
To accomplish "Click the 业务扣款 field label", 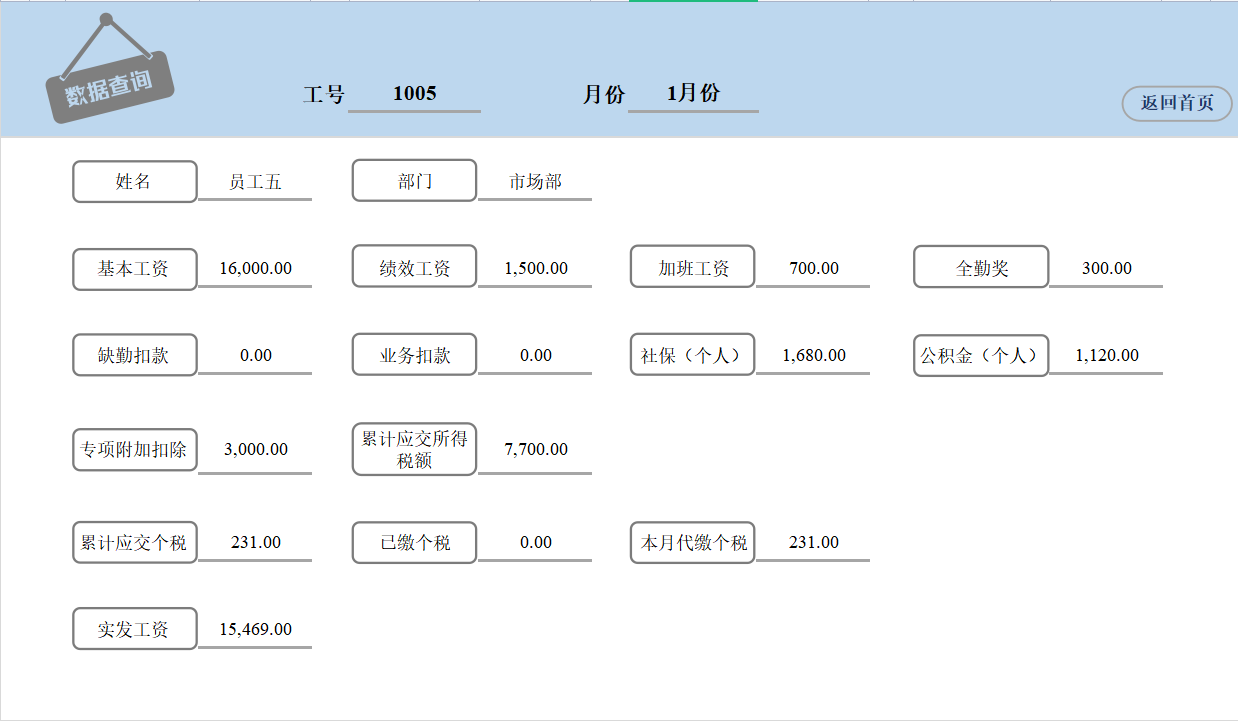I will tap(413, 354).
